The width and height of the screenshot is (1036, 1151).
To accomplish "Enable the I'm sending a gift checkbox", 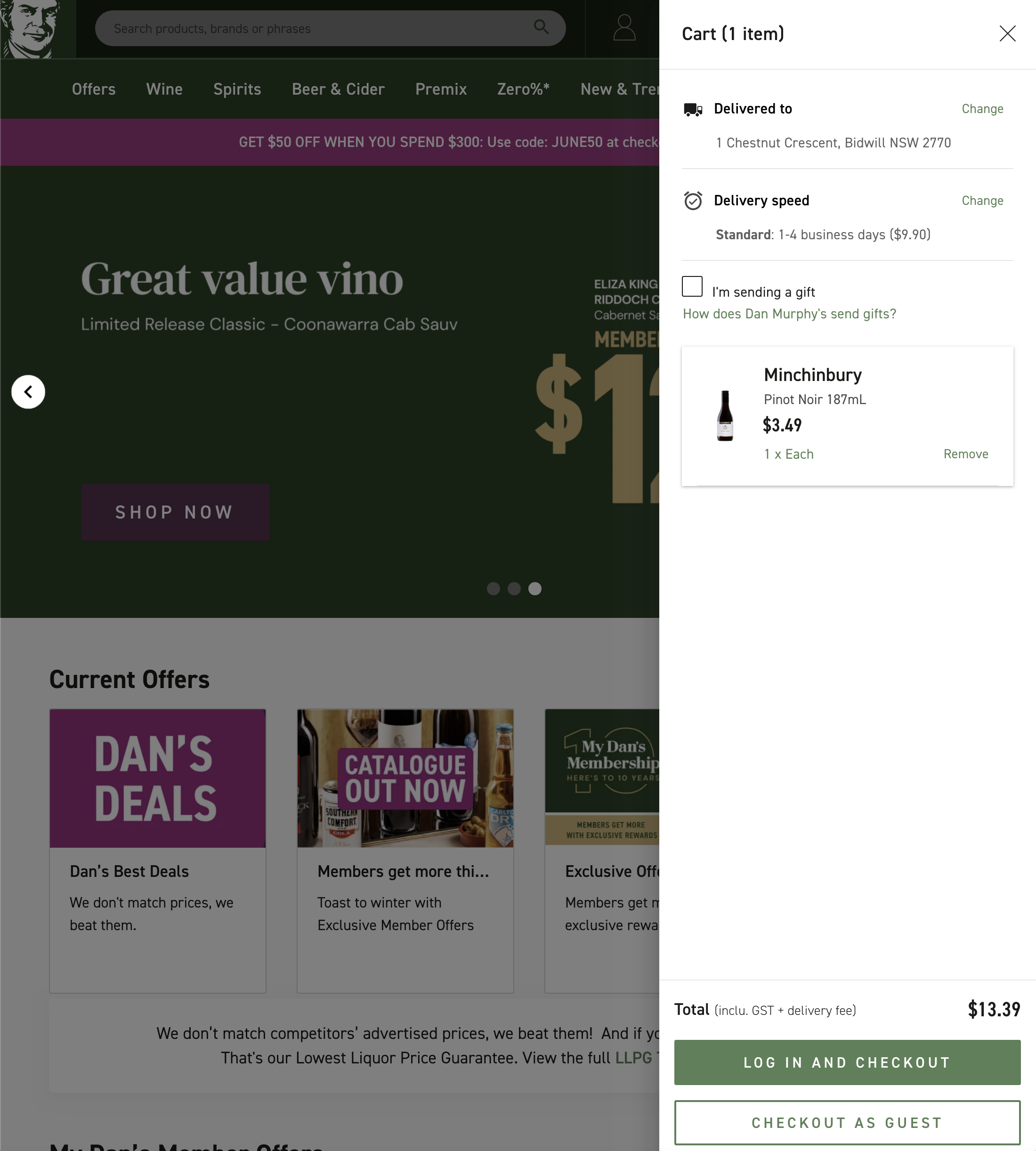I will coord(692,287).
